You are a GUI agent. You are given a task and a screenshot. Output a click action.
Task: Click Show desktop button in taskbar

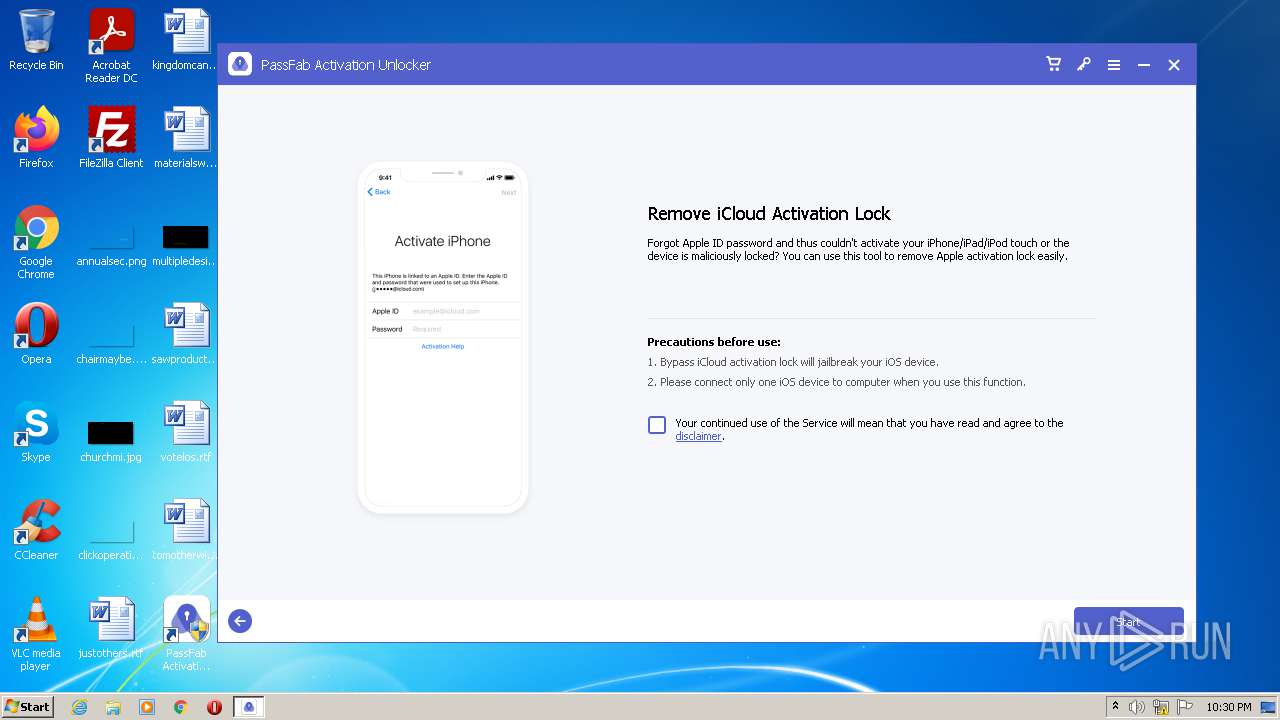[x=1269, y=707]
